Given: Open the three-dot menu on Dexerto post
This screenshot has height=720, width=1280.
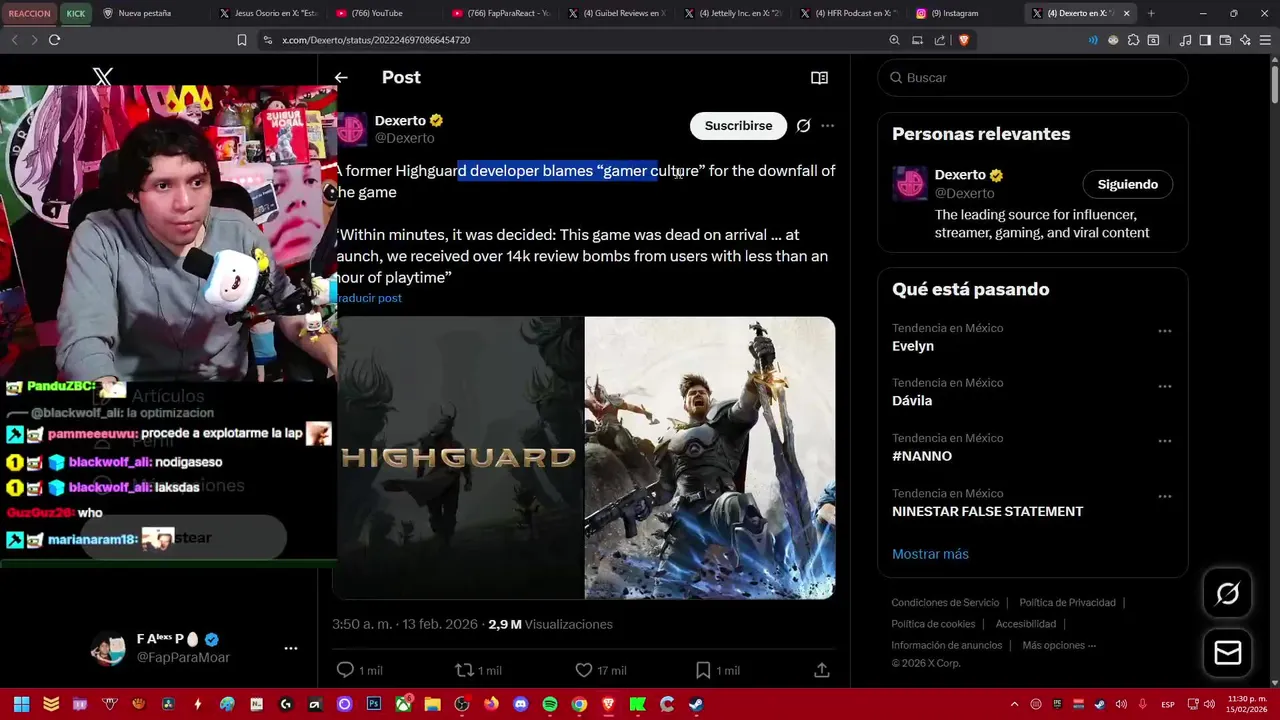Looking at the screenshot, I should point(827,126).
